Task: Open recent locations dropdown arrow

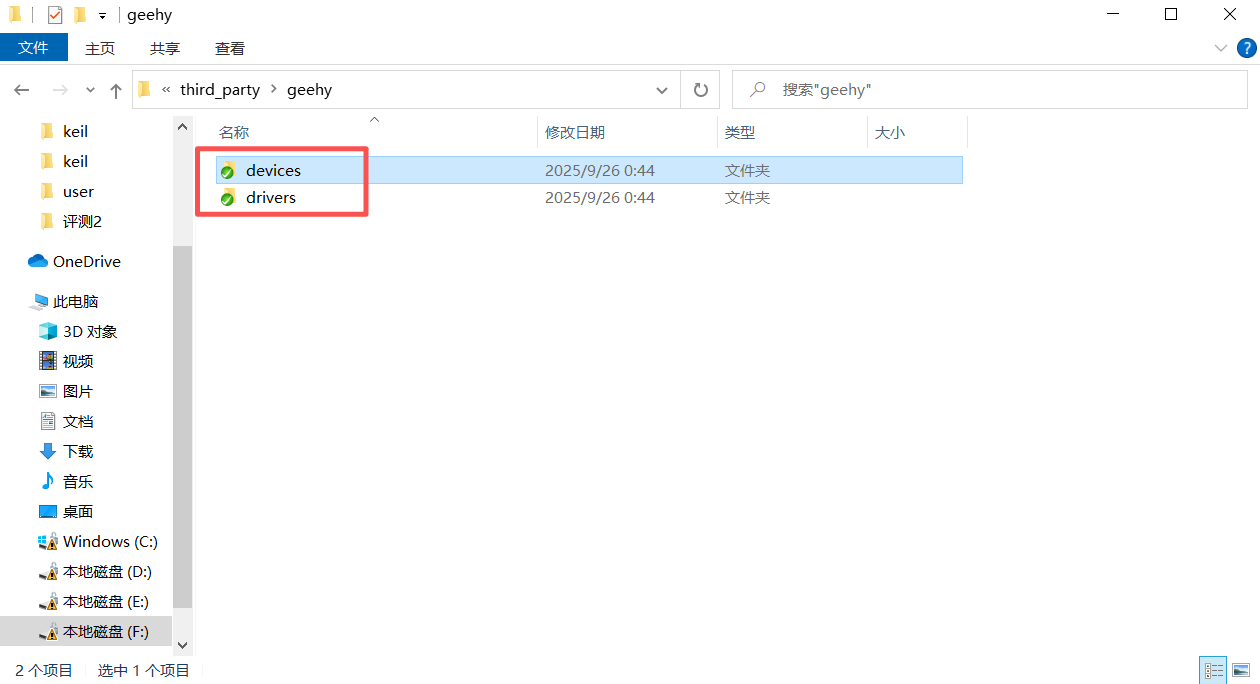Action: coord(90,90)
